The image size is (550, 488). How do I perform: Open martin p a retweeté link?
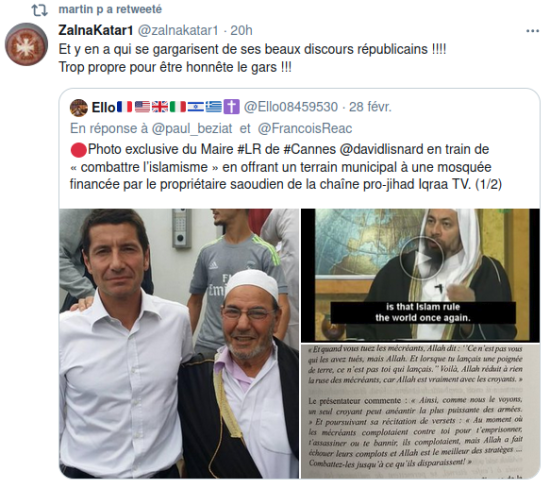click(x=110, y=9)
